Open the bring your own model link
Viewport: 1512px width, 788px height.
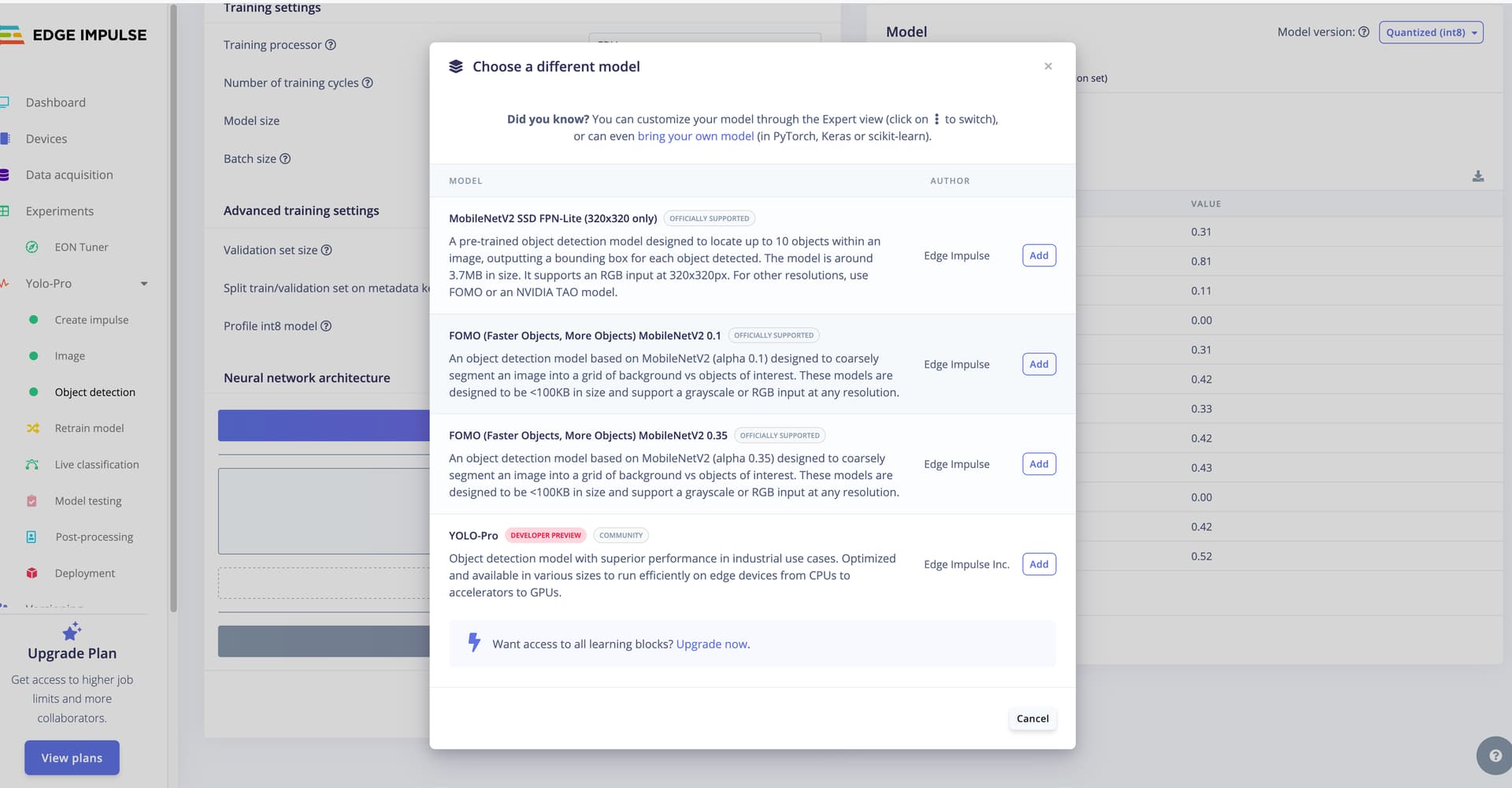tap(695, 136)
